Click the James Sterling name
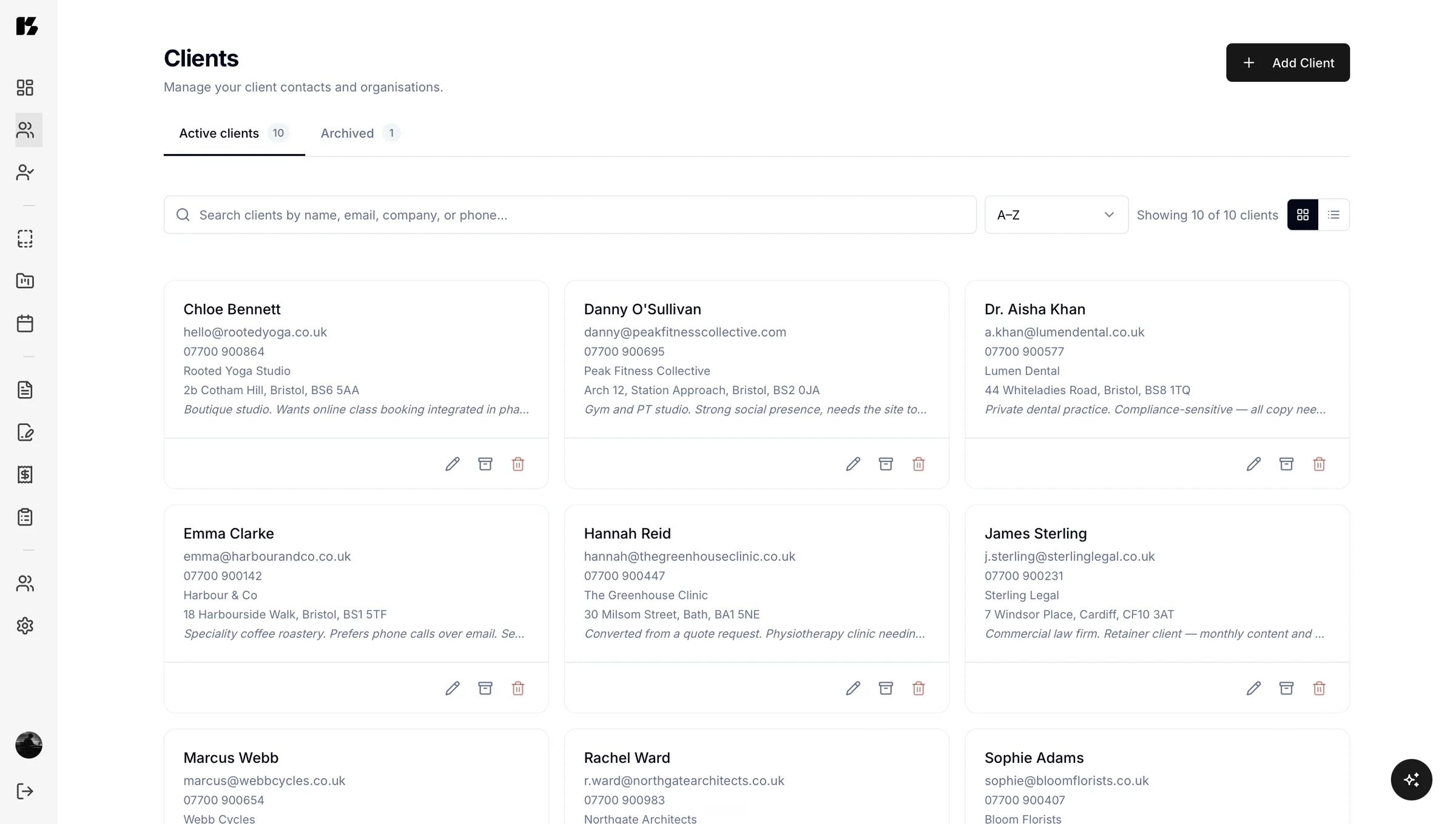The height and width of the screenshot is (824, 1456). coord(1035,534)
